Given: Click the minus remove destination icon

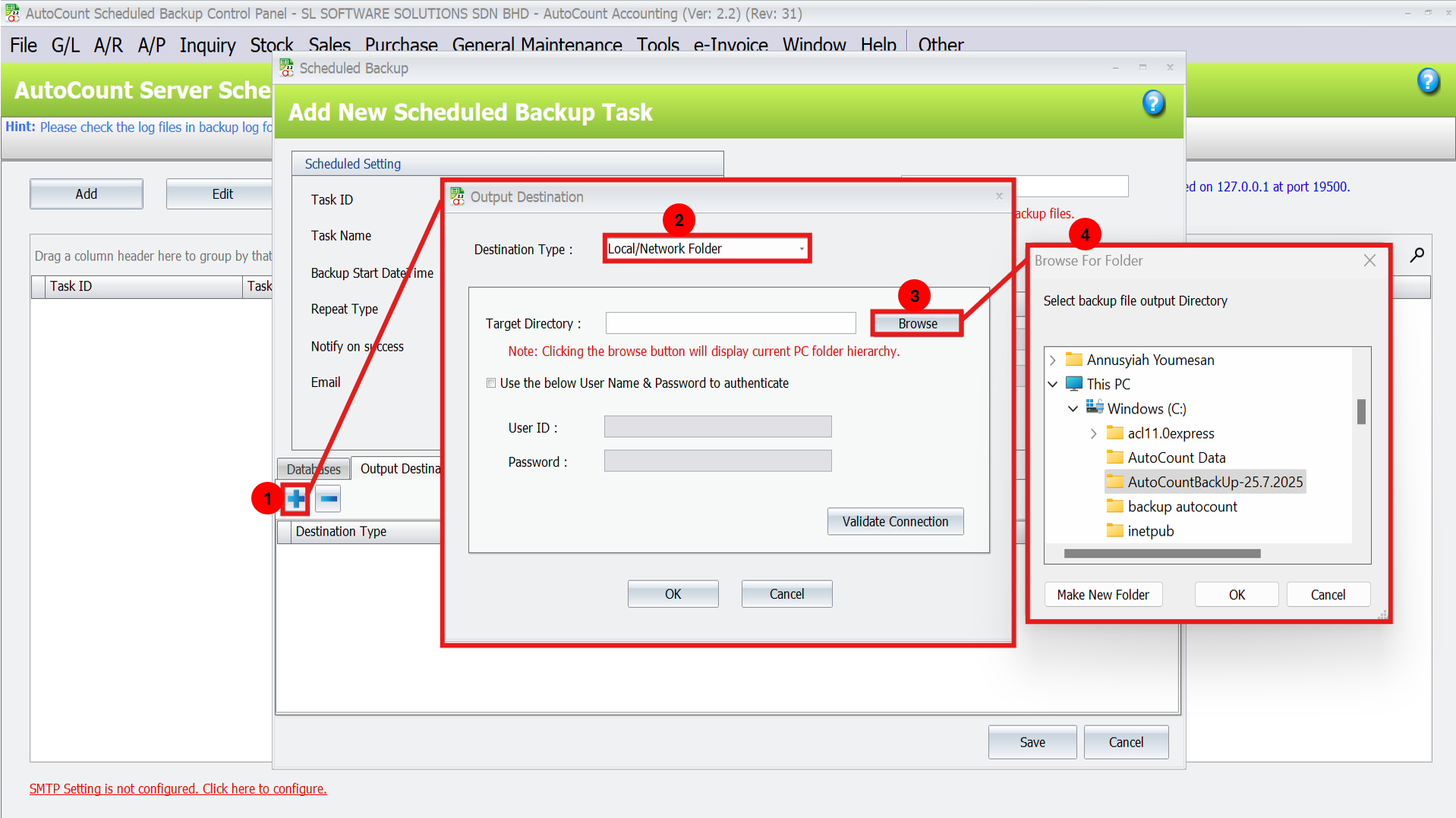Looking at the screenshot, I should click(x=328, y=499).
